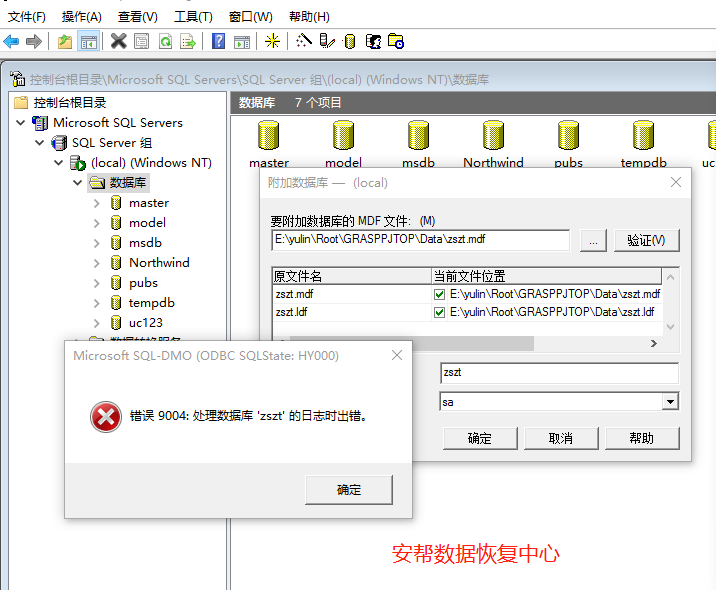
Task: Click the Up one level folder icon
Action: 65,42
